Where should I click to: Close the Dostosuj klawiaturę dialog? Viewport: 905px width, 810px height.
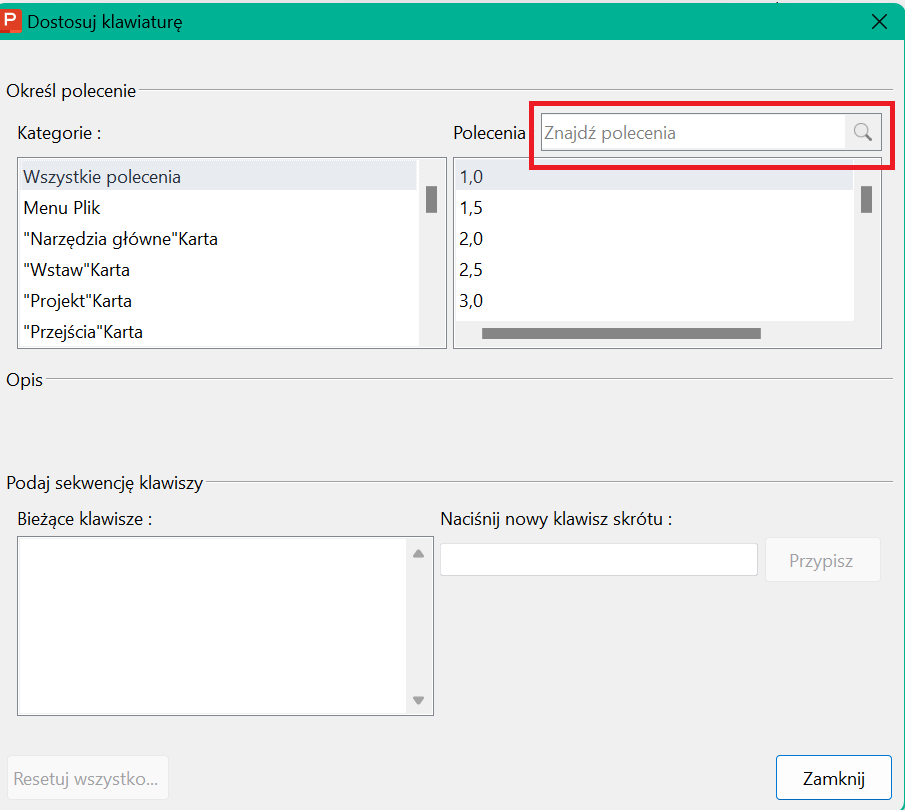879,22
